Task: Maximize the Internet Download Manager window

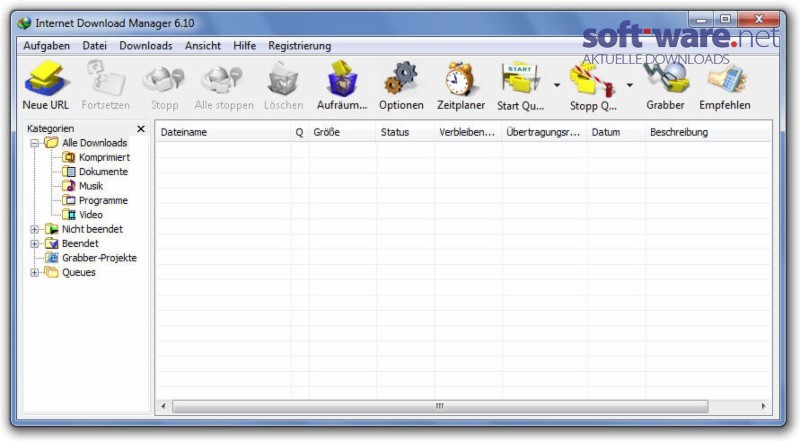Action: 725,20
